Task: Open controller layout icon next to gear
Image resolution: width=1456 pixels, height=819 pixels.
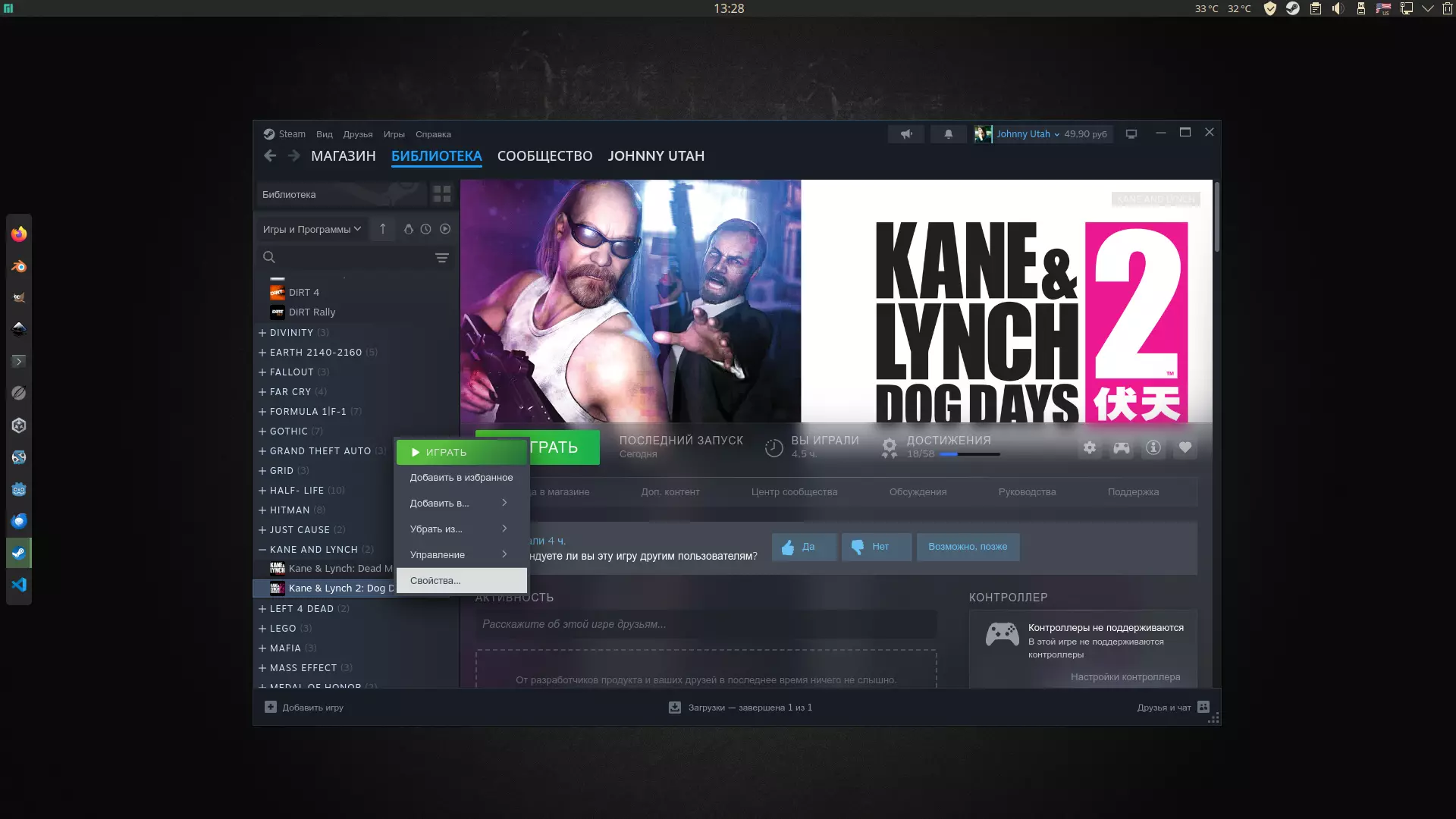Action: pyautogui.click(x=1121, y=447)
